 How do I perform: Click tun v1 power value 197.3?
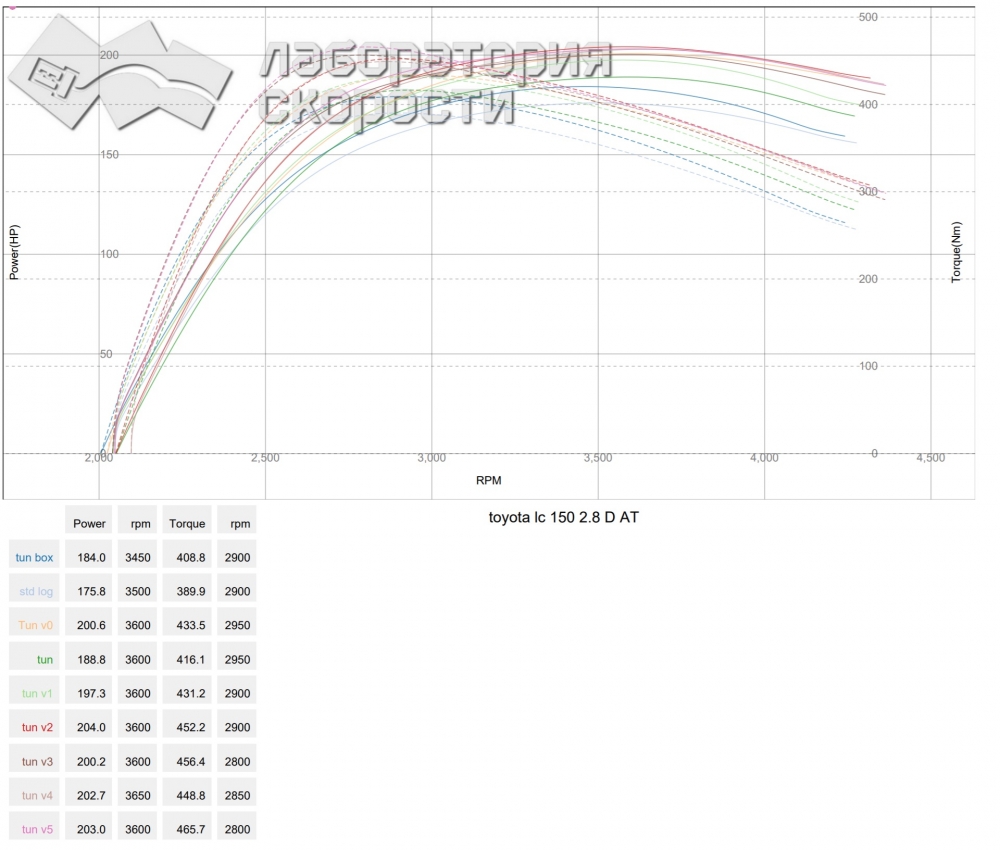click(x=91, y=693)
